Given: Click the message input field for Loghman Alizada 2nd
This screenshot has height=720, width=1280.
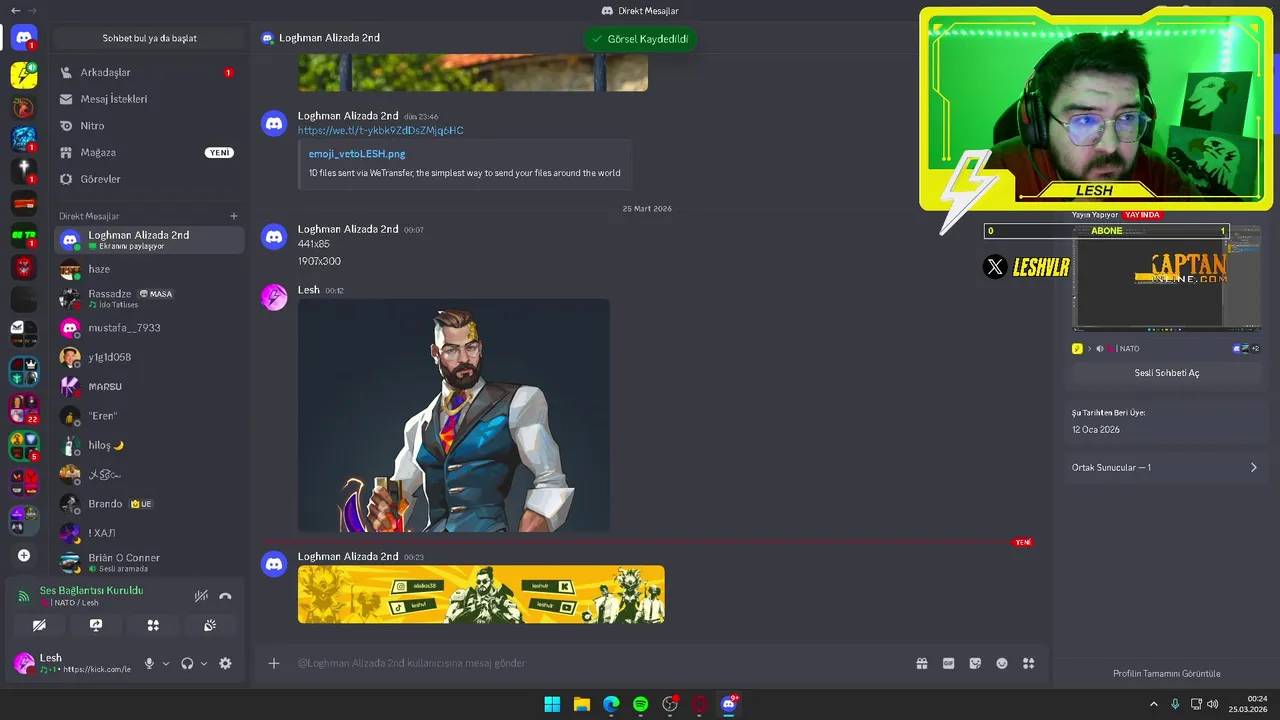Looking at the screenshot, I should pos(600,663).
